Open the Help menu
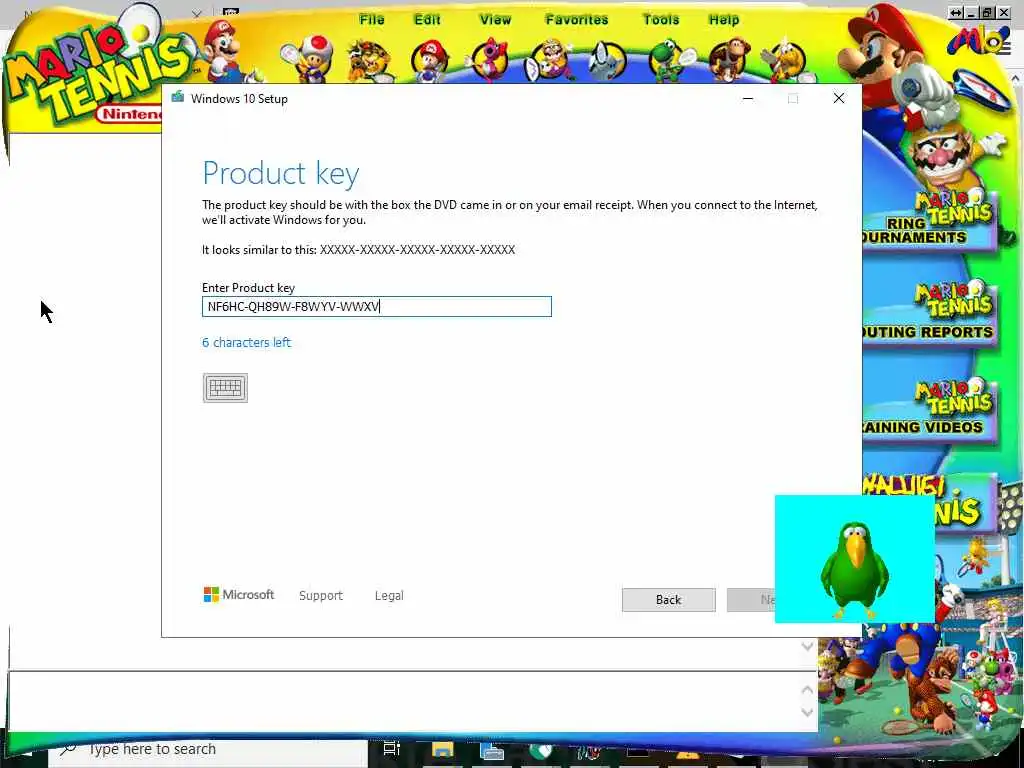 tap(724, 20)
